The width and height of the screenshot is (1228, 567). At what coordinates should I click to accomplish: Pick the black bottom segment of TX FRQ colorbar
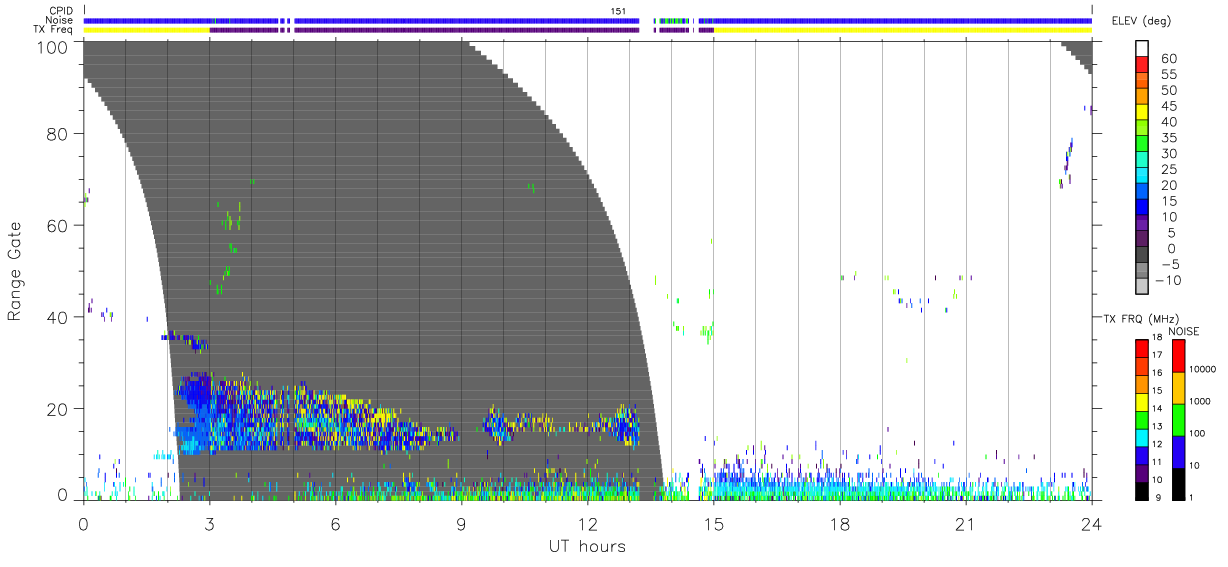[x=1142, y=489]
